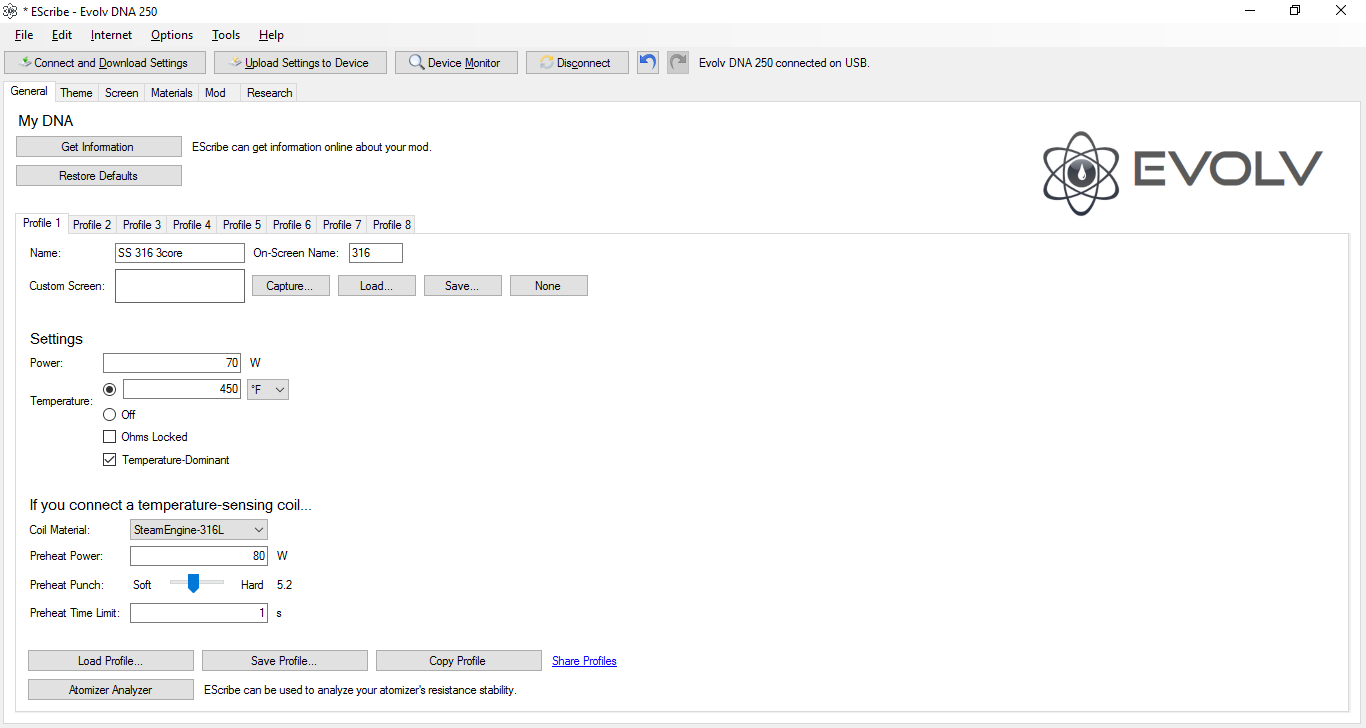Click Connect and Download Settings icon button
This screenshot has height=728, width=1366.
point(104,63)
